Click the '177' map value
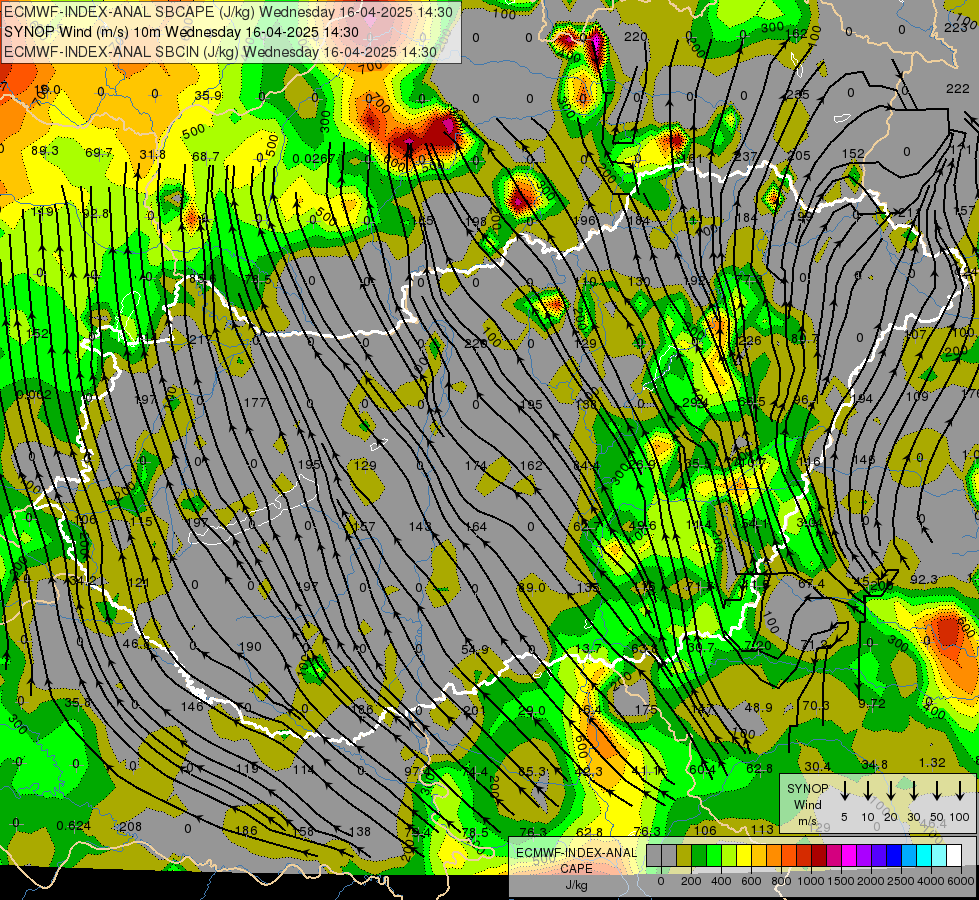Screen dimensions: 979x900 pyautogui.click(x=255, y=402)
